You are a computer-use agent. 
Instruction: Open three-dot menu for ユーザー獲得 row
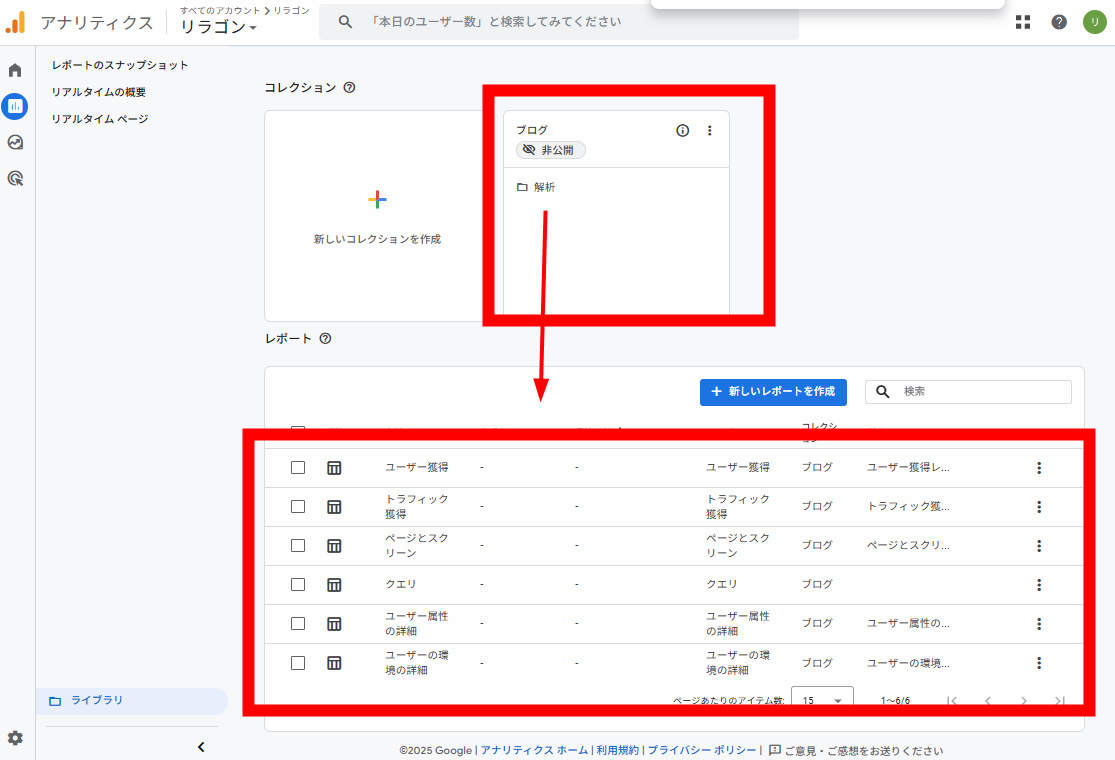pyautogui.click(x=1039, y=468)
